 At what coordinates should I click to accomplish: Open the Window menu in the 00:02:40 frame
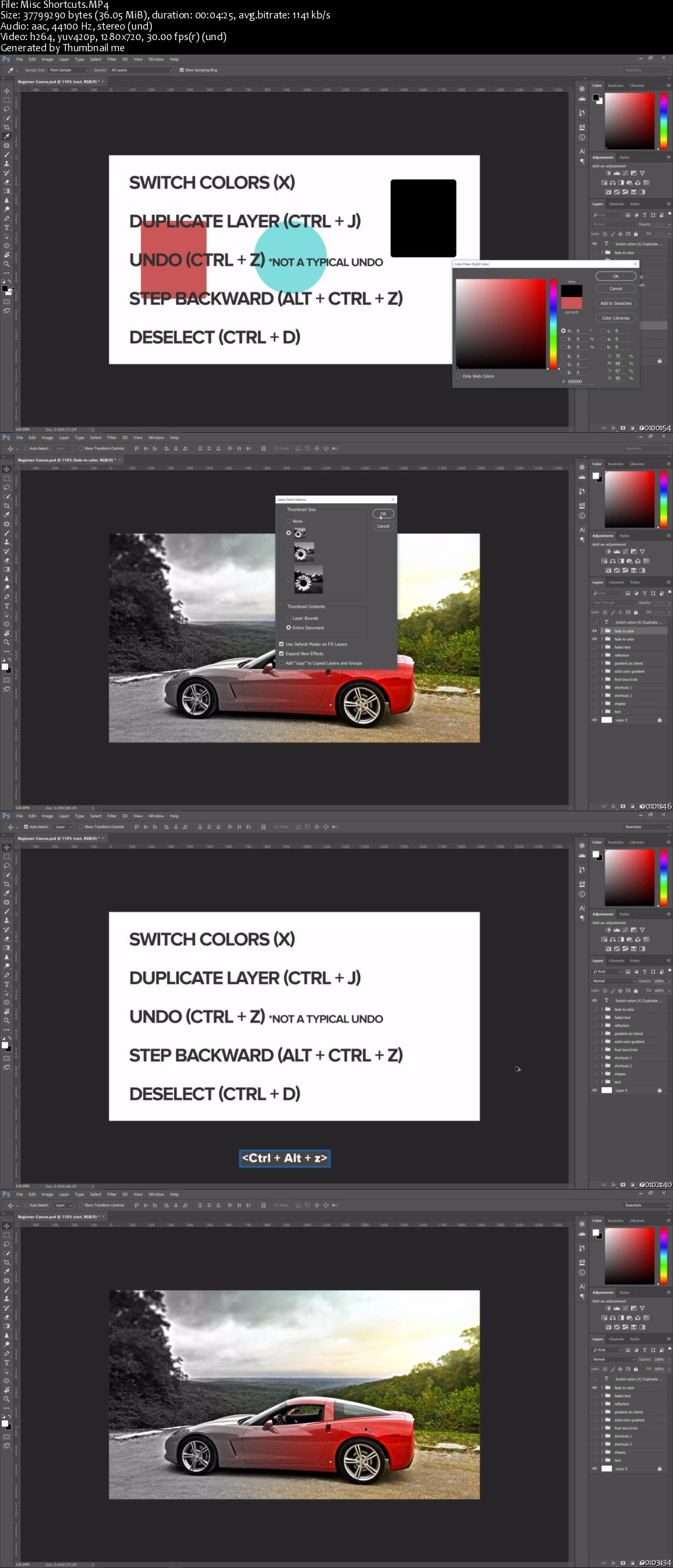156,816
